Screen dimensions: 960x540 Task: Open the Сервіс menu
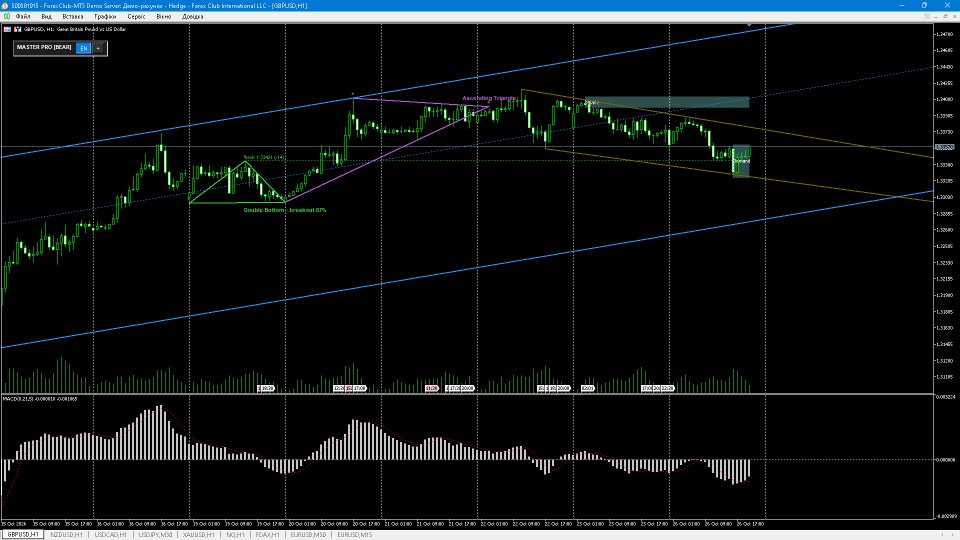point(136,17)
